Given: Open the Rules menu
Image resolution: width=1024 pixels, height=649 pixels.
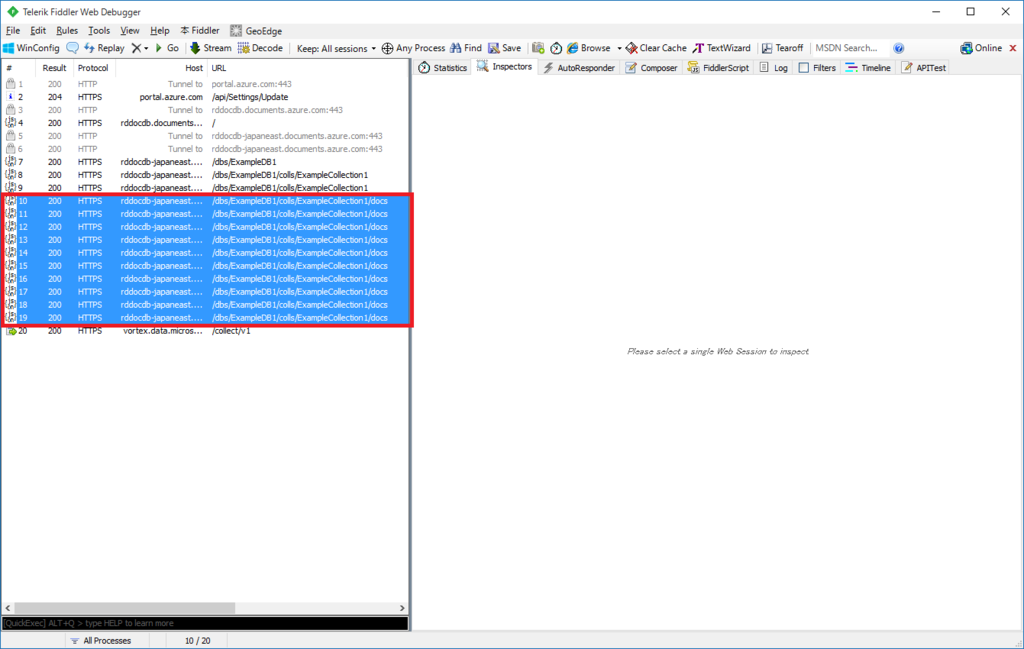Looking at the screenshot, I should coord(67,31).
